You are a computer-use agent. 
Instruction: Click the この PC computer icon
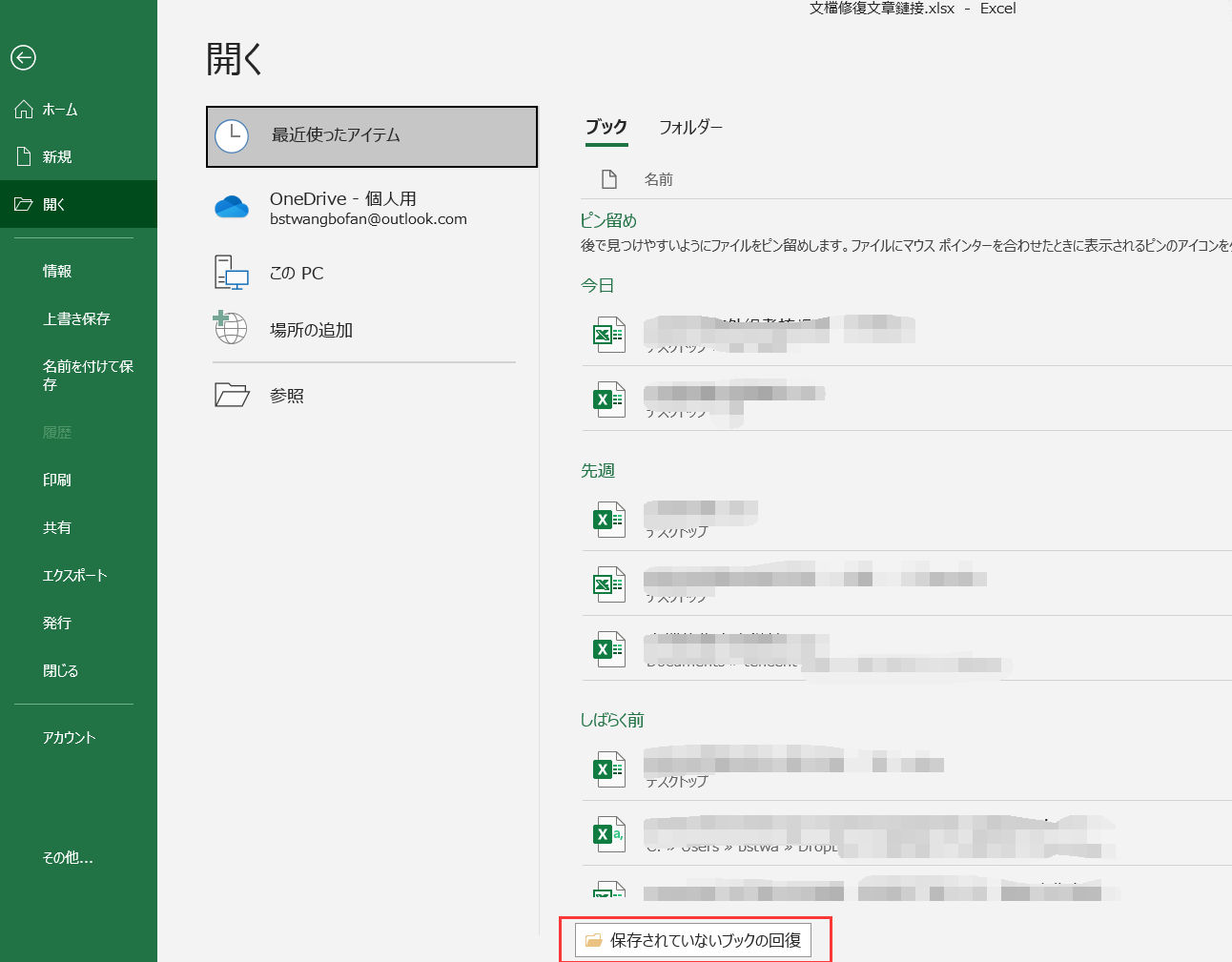pos(232,273)
